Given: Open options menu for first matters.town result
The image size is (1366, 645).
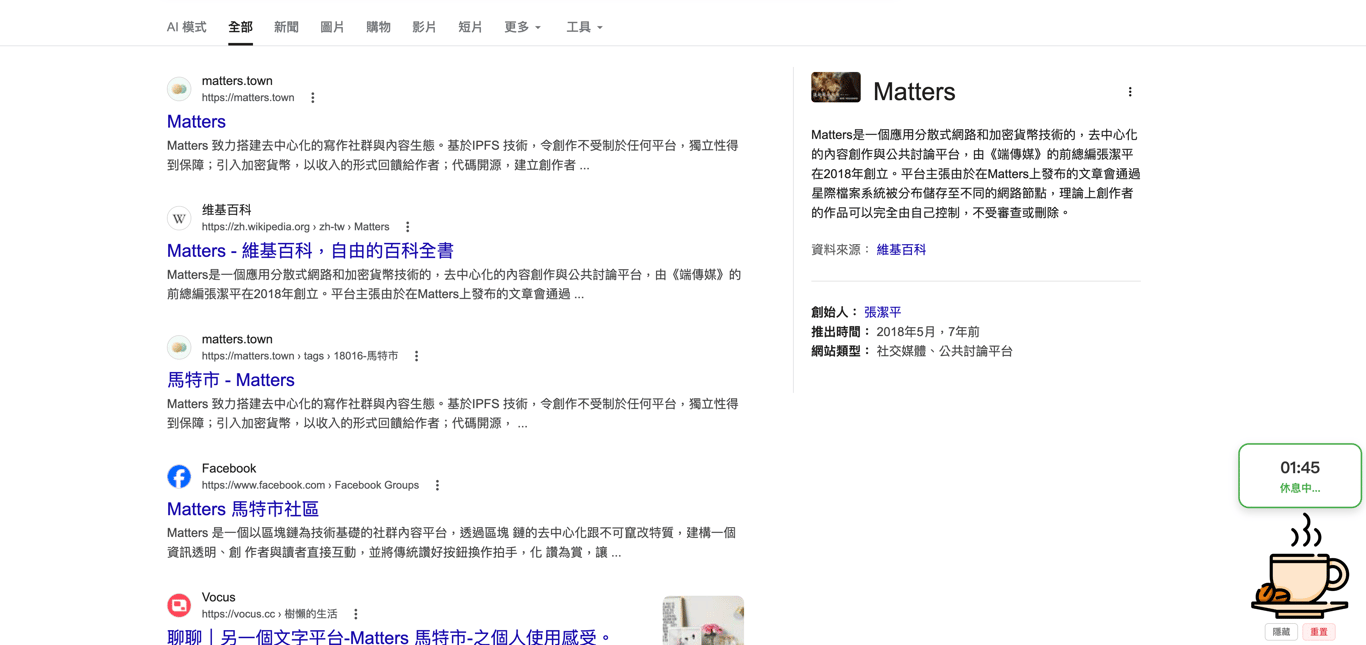Looking at the screenshot, I should pos(313,98).
